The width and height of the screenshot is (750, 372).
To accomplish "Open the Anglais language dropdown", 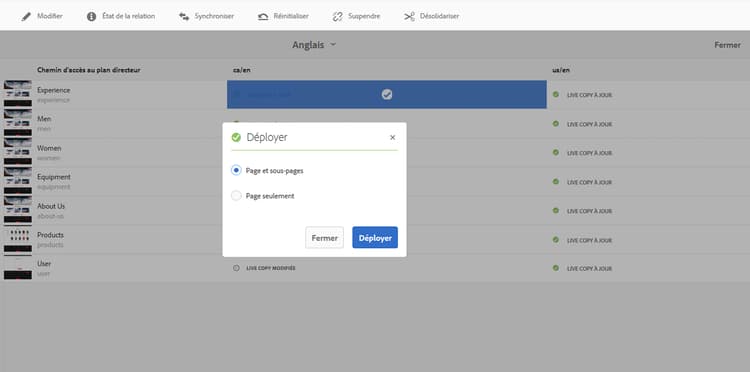I will [314, 45].
